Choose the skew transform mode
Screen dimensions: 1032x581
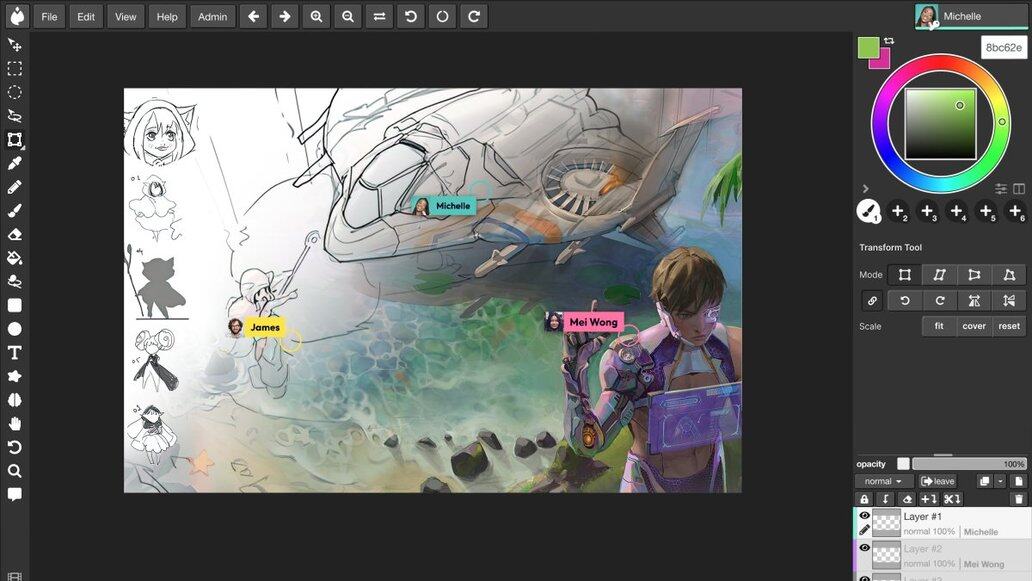939,274
